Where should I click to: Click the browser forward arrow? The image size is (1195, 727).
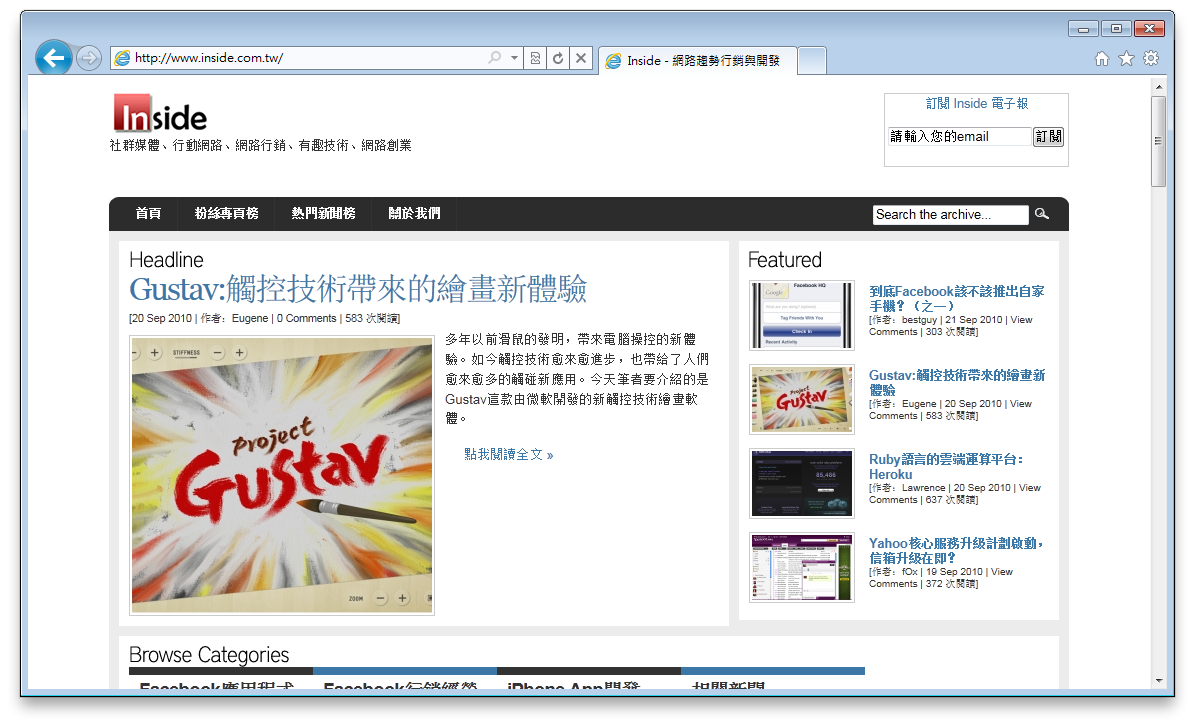[89, 58]
